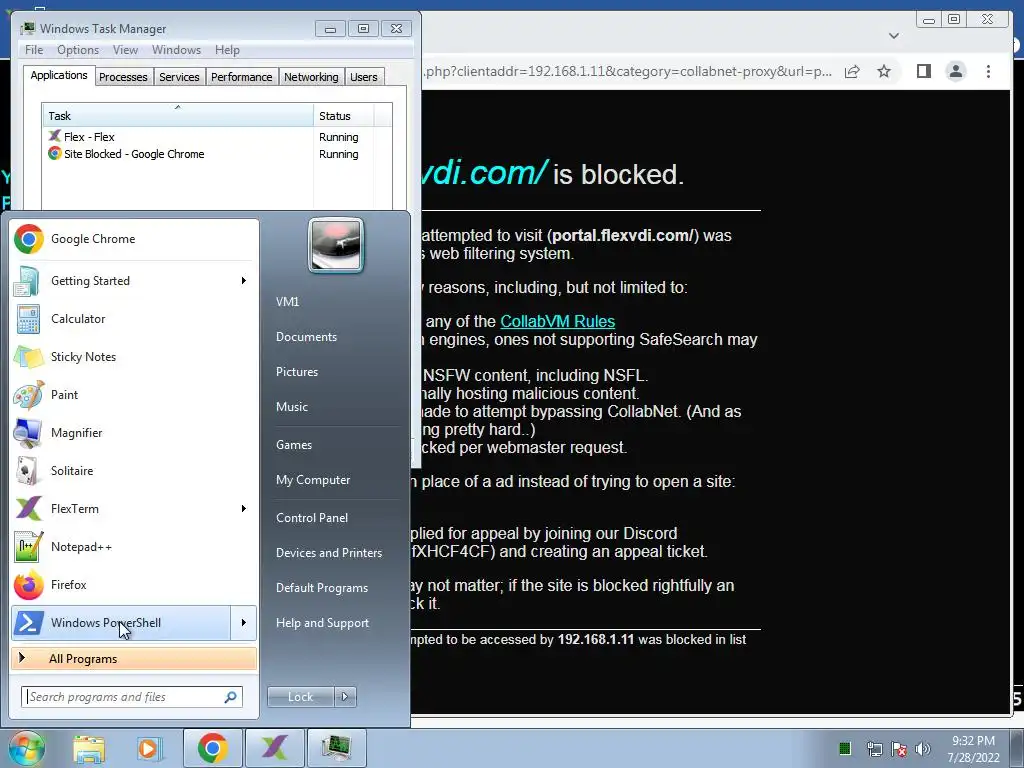
Task: Open Calculator from Start menu
Action: click(134, 319)
